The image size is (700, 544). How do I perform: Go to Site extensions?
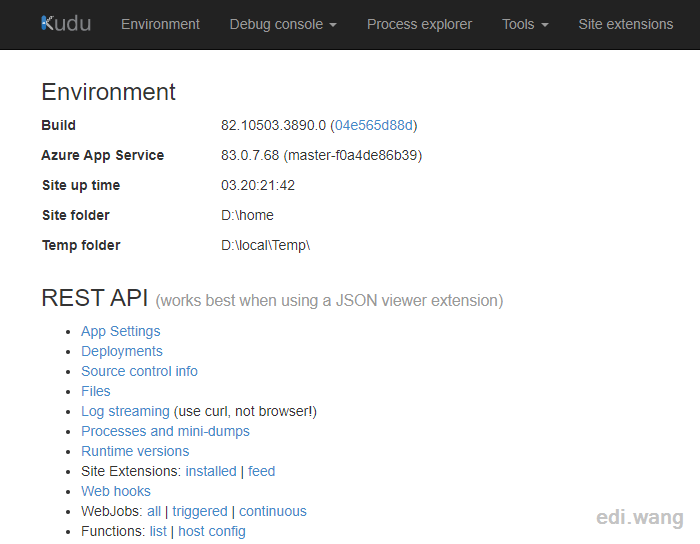point(626,24)
